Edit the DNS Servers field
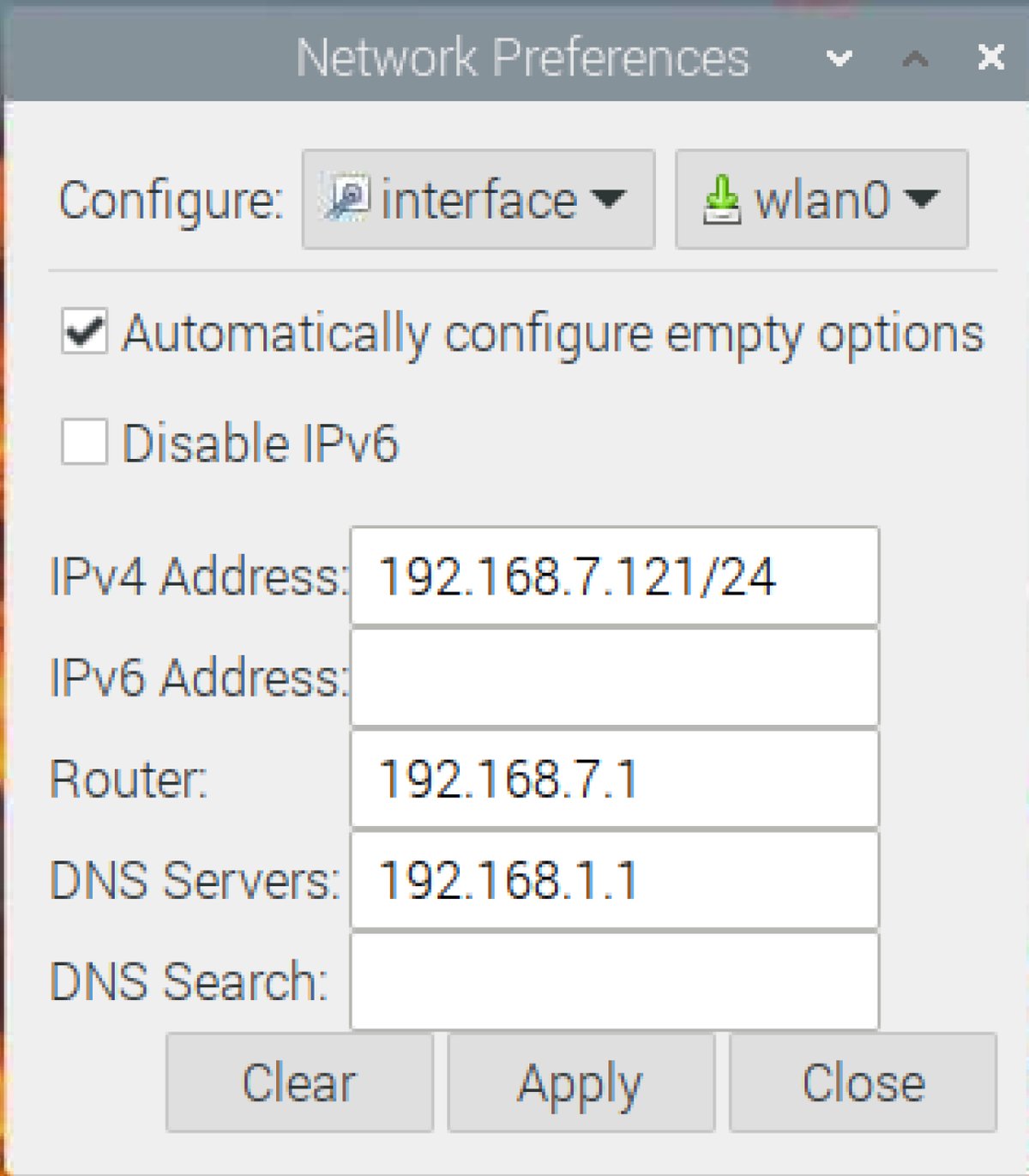 pos(614,880)
